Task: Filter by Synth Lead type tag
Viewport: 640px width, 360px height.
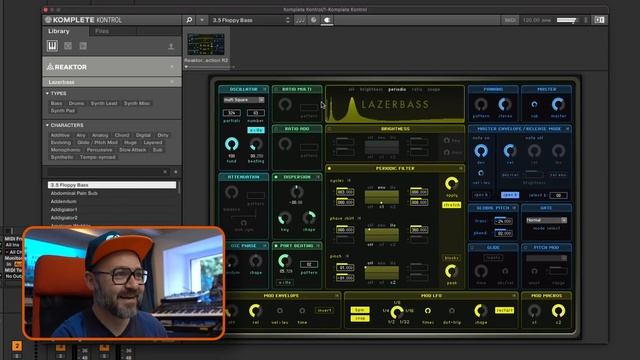Action: 104,104
